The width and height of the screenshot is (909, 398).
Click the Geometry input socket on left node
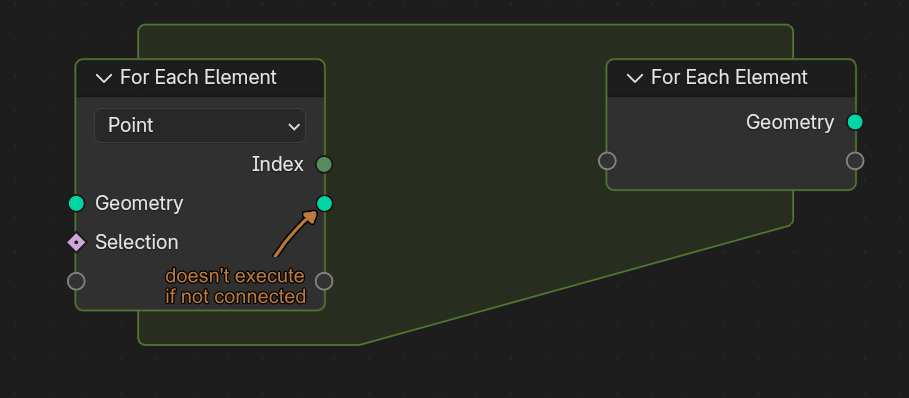coord(76,203)
